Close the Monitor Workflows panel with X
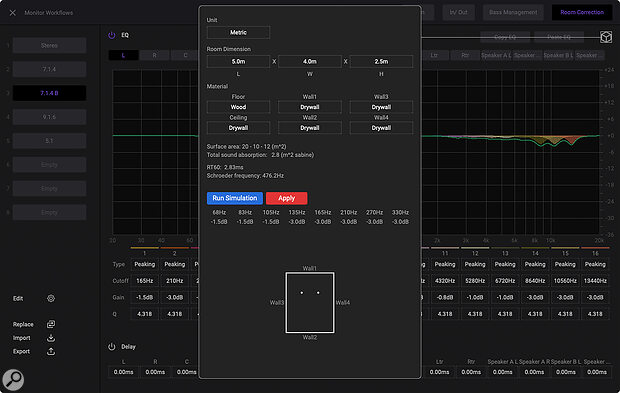Screen dimensions: 620x393 point(13,13)
